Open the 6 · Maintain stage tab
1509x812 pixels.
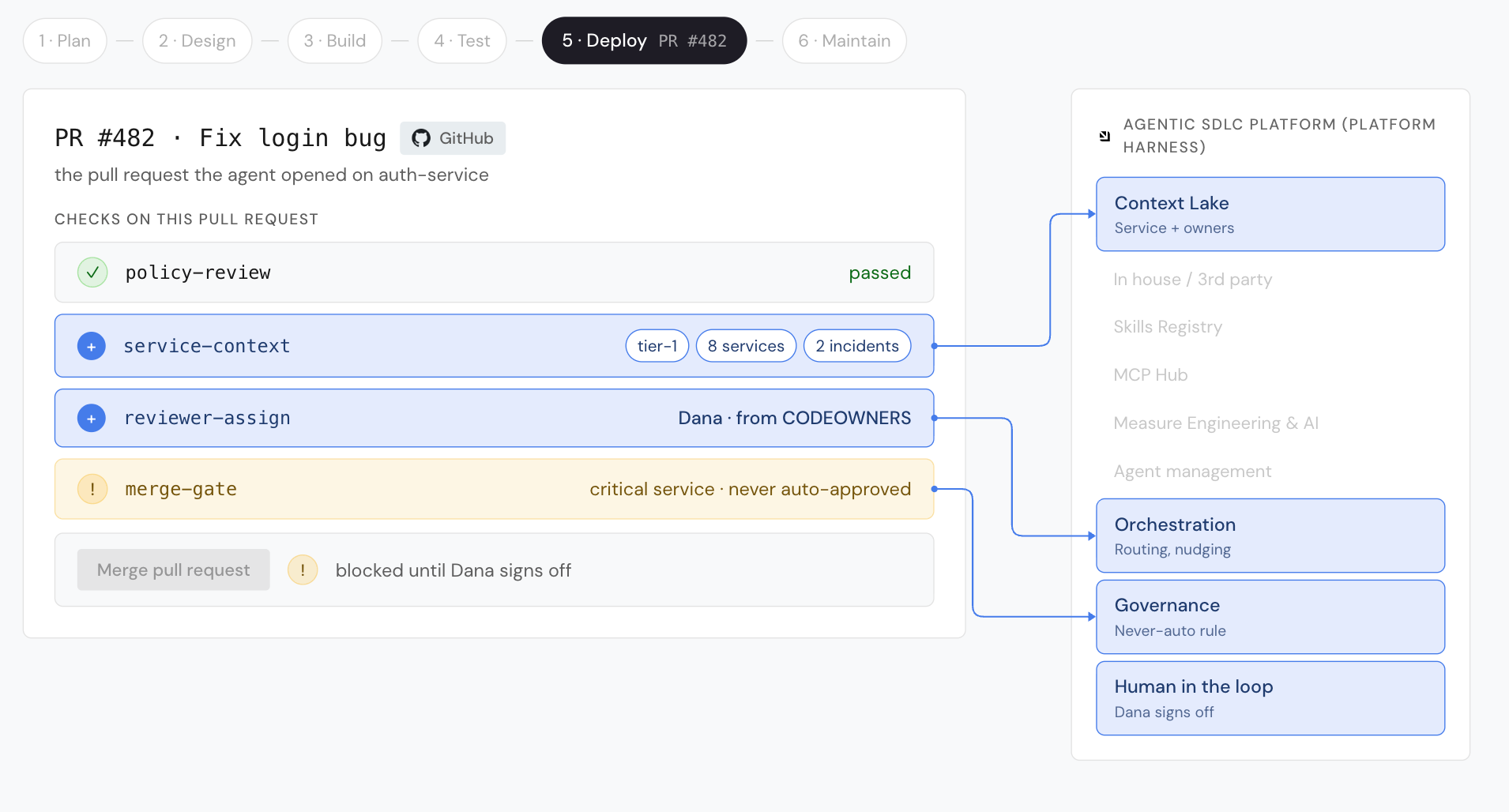point(845,41)
